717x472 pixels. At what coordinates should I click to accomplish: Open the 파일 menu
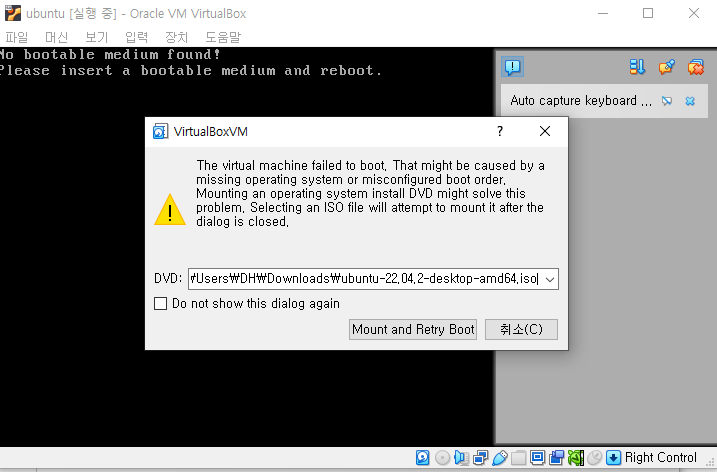click(x=17, y=37)
